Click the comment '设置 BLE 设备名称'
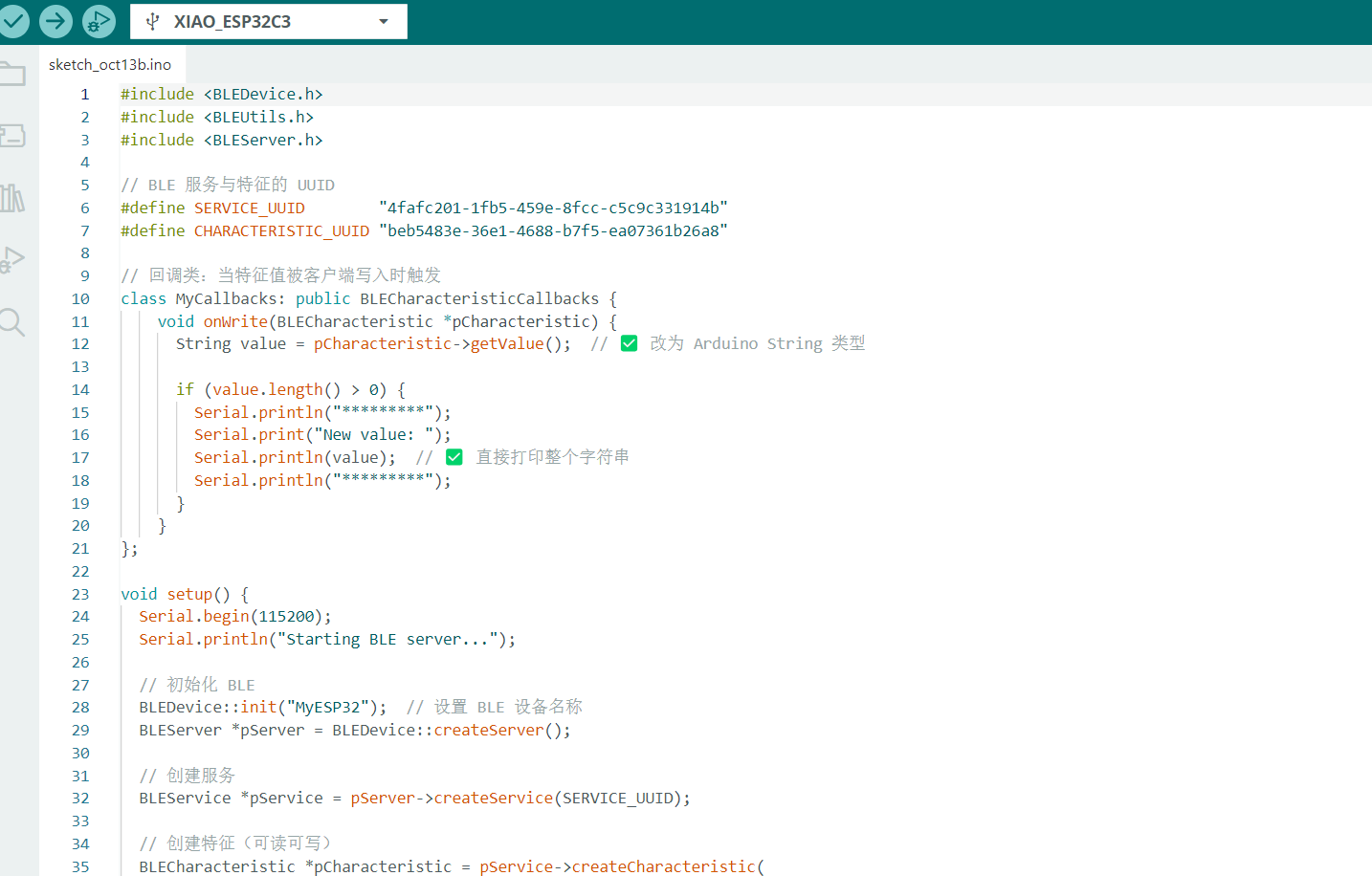The image size is (1372, 876). tap(508, 708)
